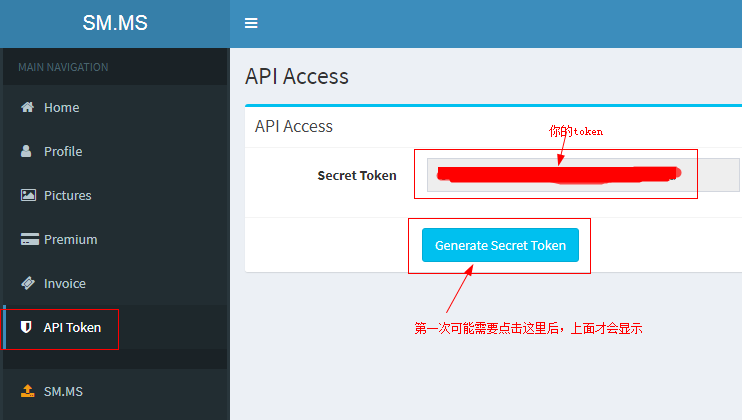Click the API Access page heading
Image resolution: width=742 pixels, height=420 pixels.
tap(297, 76)
